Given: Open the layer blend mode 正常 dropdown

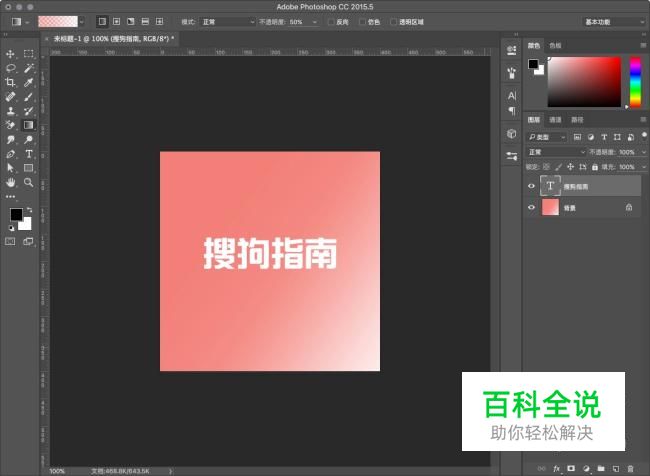Looking at the screenshot, I should click(x=556, y=152).
